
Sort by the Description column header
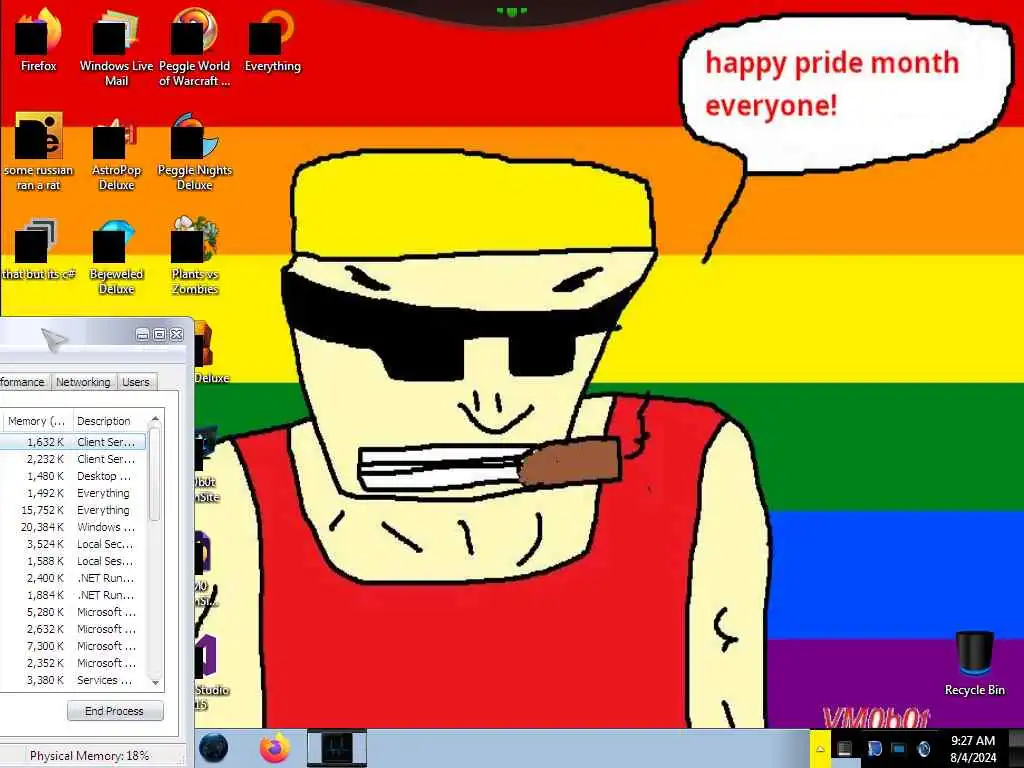pos(110,421)
